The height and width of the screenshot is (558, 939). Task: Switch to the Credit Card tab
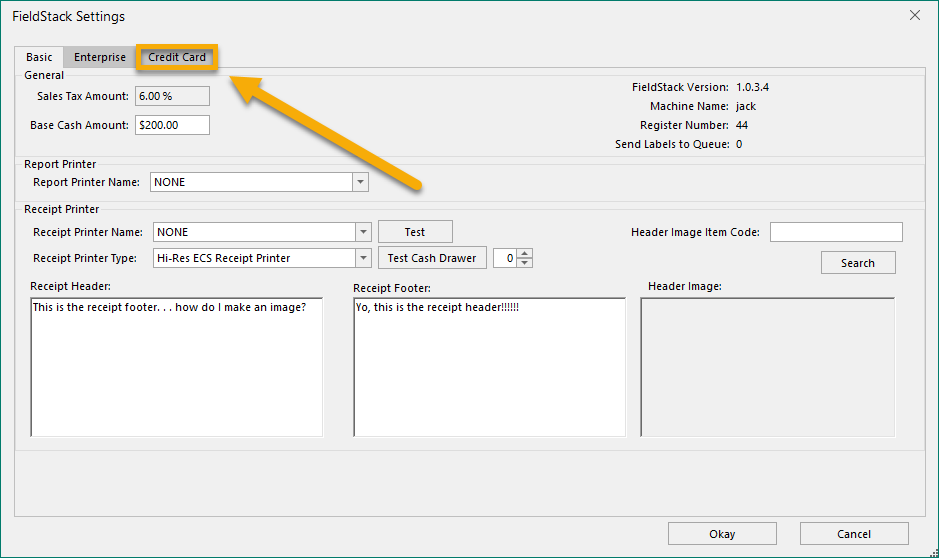point(177,57)
